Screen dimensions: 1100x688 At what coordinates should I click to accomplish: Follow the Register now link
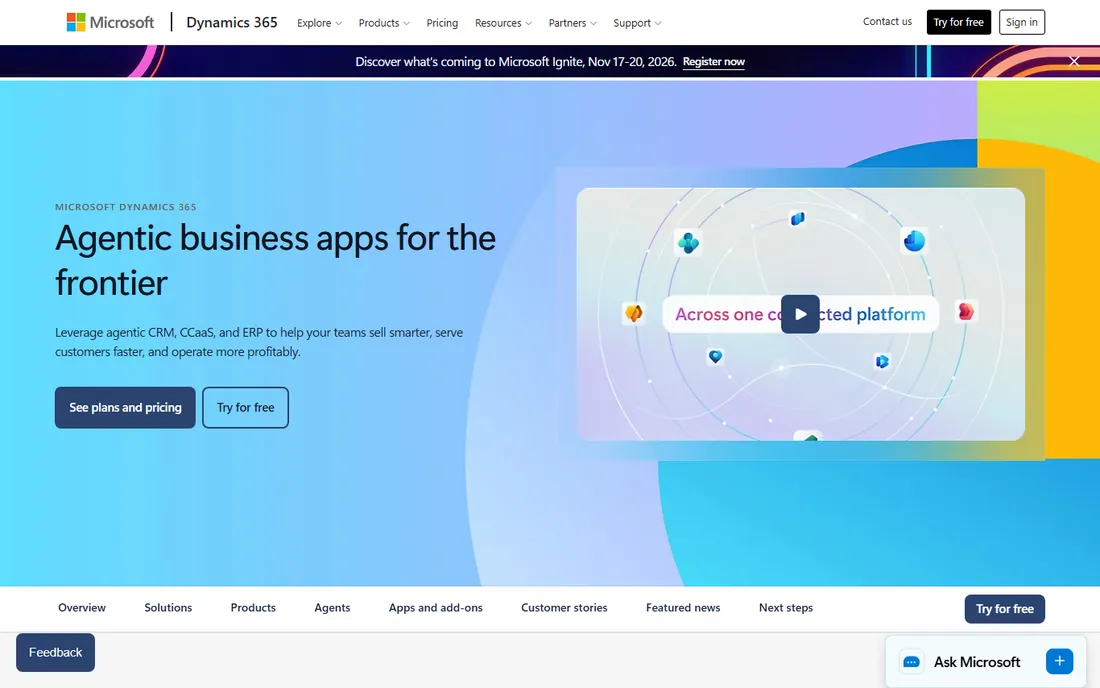coord(713,62)
